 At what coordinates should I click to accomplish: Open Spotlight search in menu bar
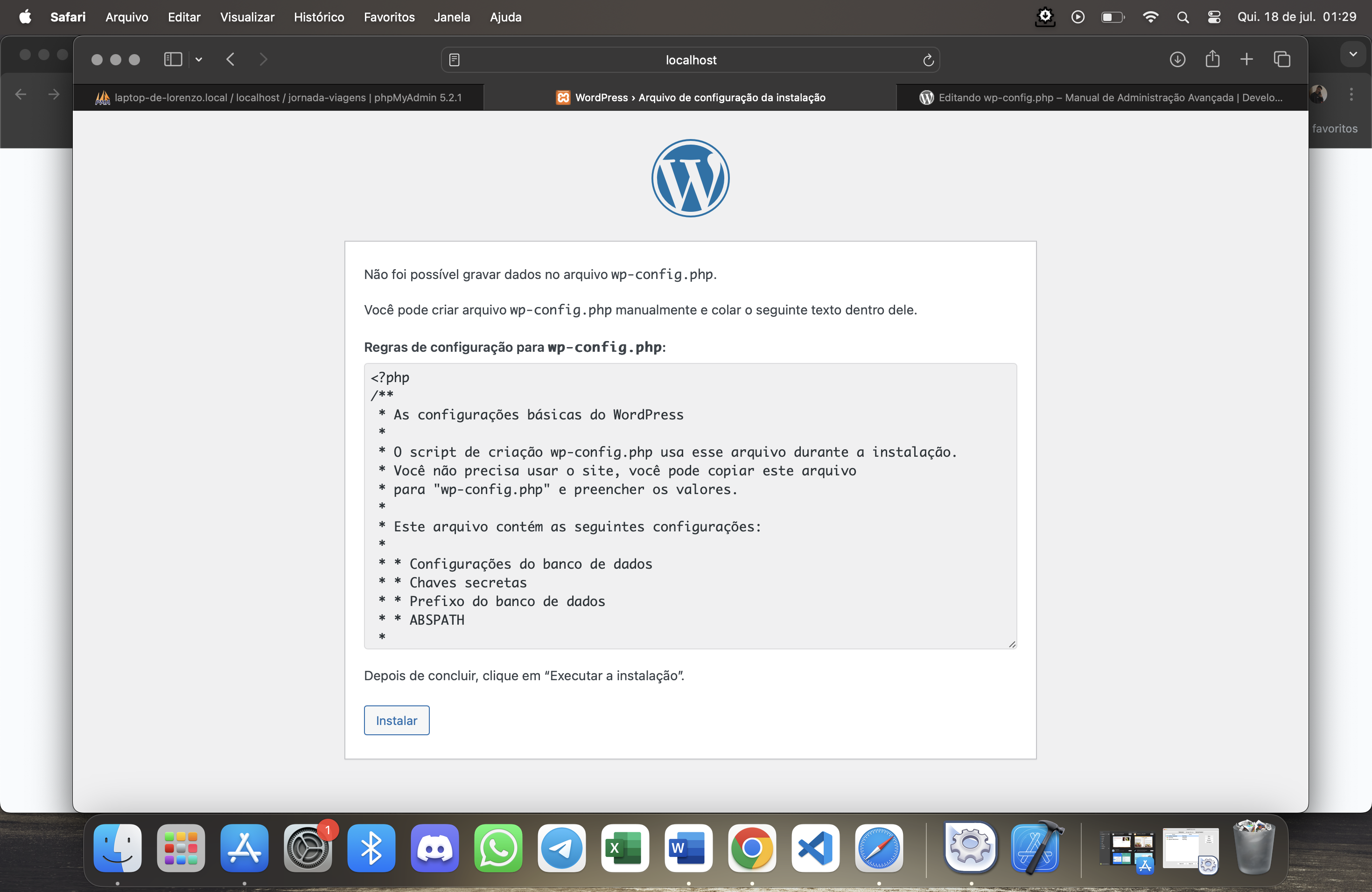coord(1183,17)
